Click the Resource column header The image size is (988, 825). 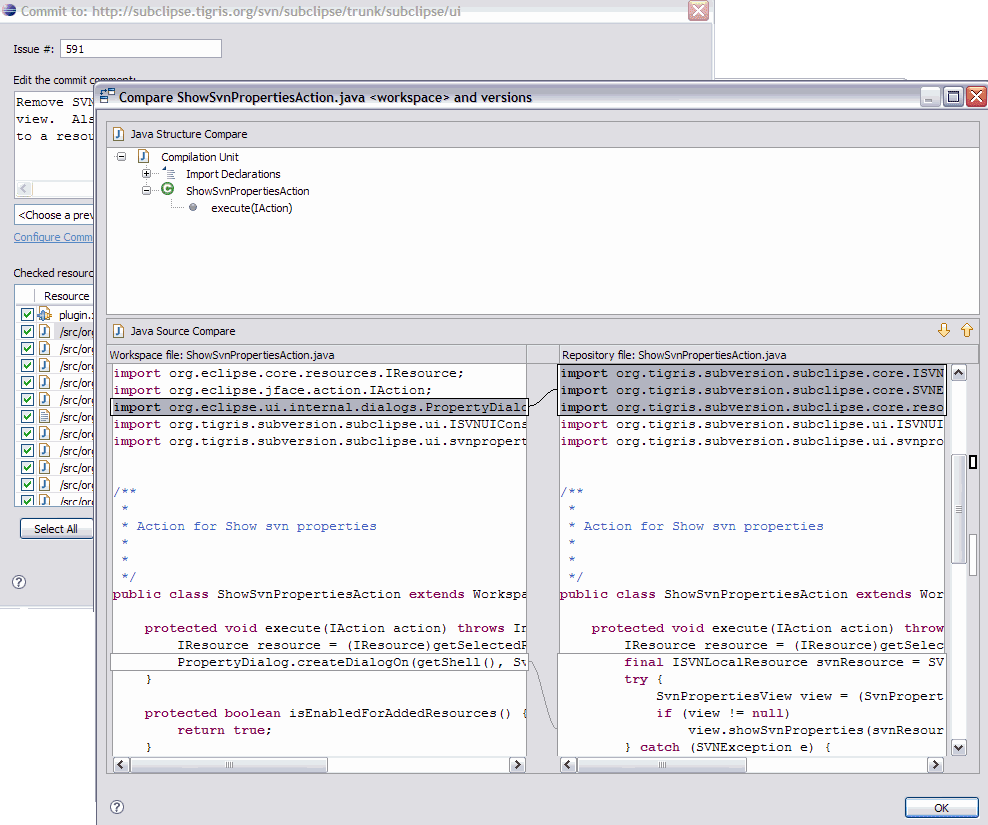(66, 296)
